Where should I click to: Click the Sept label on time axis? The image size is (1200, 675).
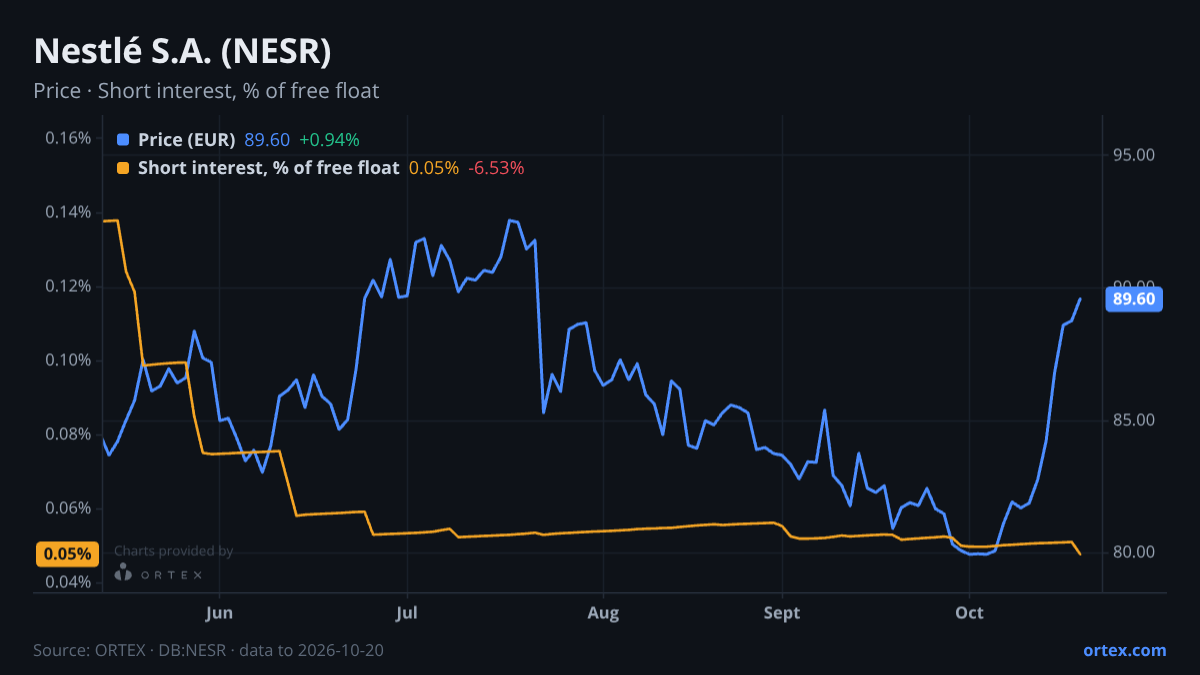[x=782, y=612]
